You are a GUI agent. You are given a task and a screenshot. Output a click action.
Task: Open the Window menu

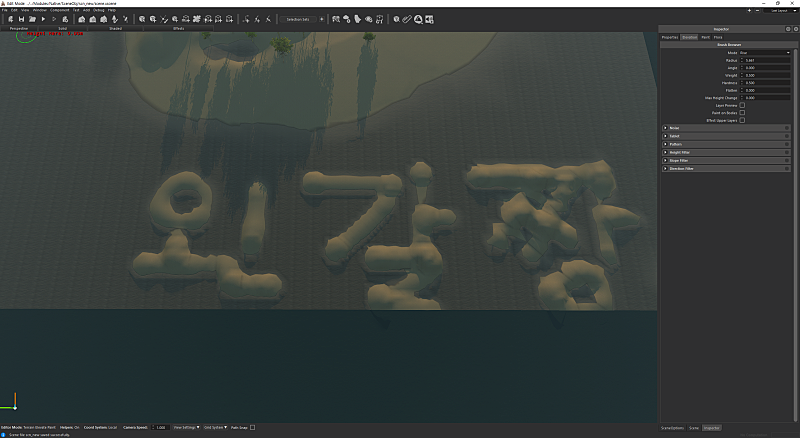tap(40, 10)
